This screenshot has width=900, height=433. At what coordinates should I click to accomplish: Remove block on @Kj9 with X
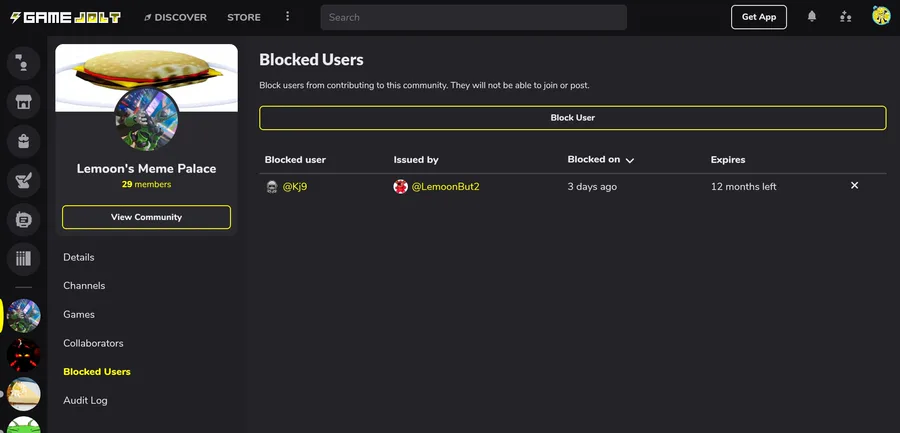(x=854, y=186)
